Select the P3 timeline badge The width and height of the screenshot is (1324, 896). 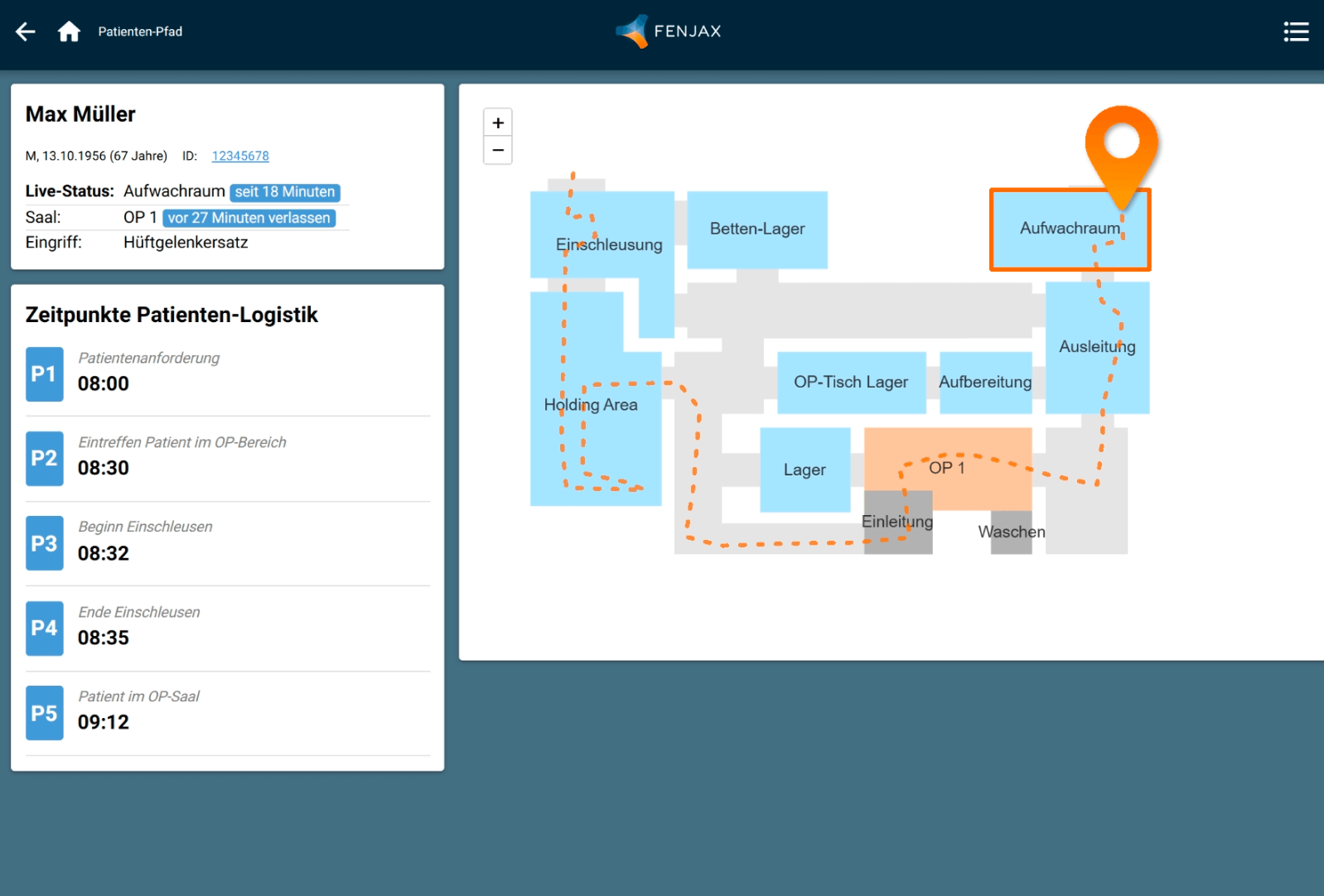pyautogui.click(x=45, y=543)
